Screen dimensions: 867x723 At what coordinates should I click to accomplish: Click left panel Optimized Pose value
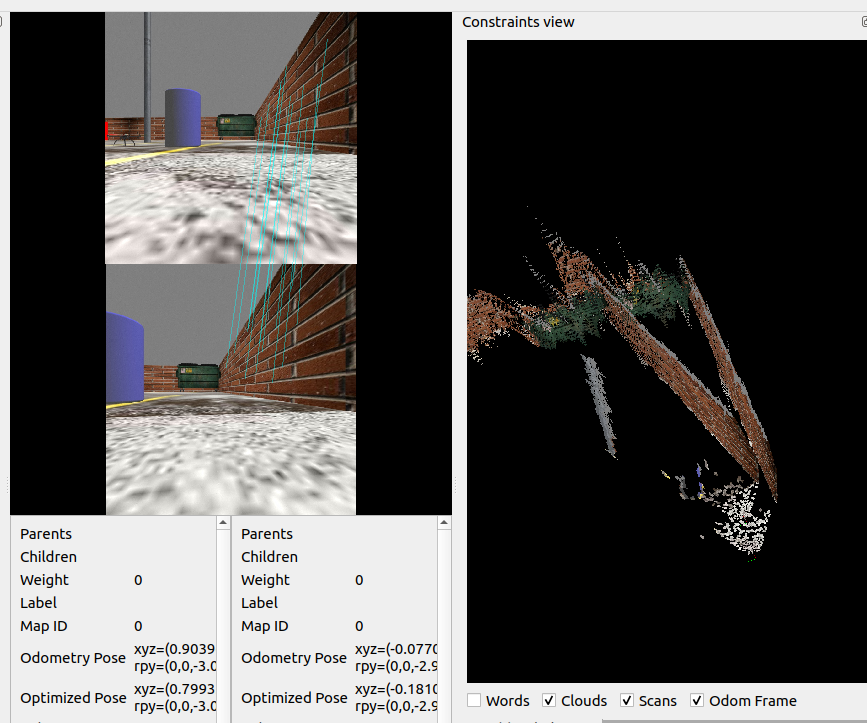click(x=174, y=698)
